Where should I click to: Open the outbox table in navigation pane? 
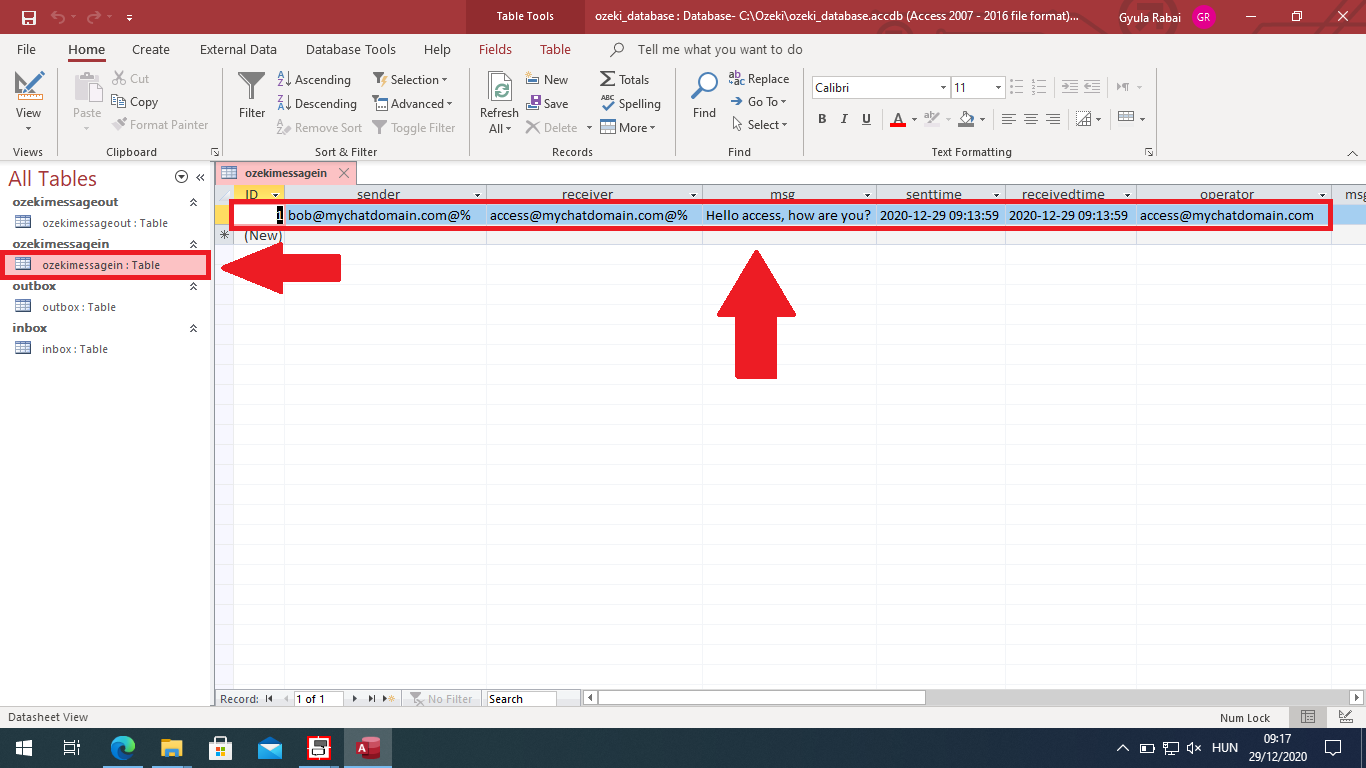(x=78, y=307)
